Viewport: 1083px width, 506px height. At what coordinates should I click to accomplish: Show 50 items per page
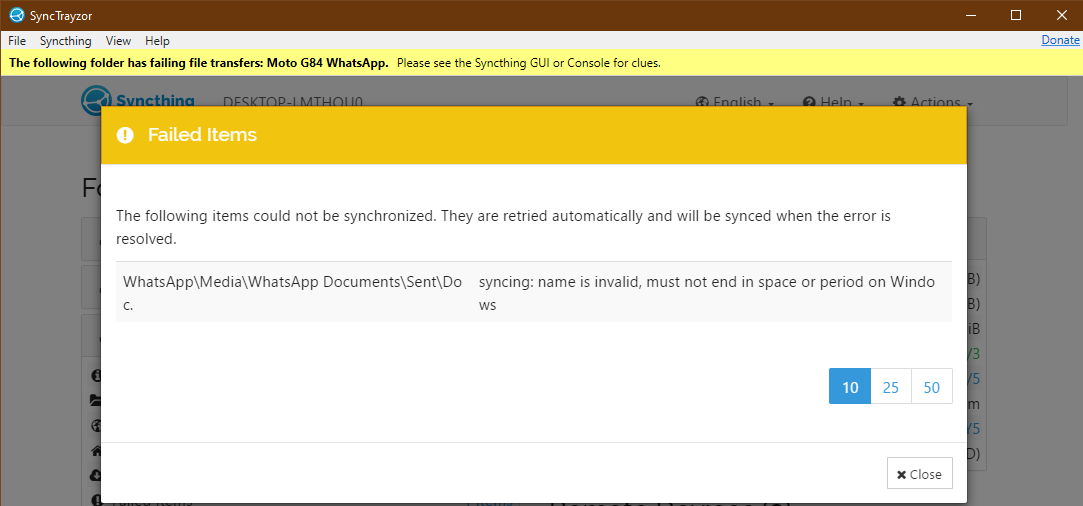932,387
